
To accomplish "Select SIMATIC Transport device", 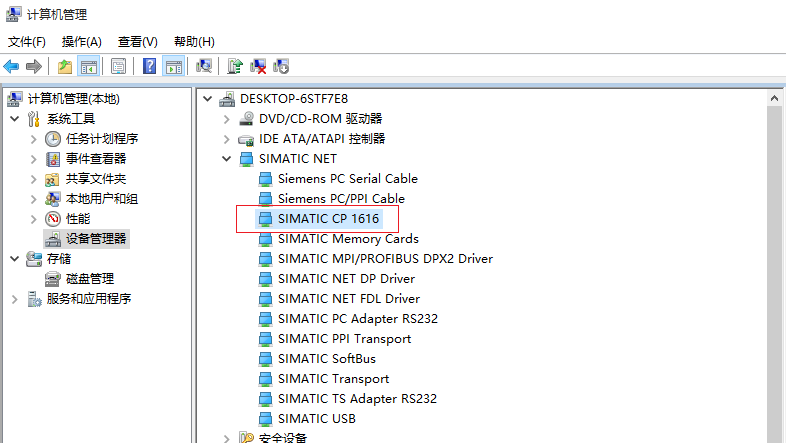I will 333,379.
